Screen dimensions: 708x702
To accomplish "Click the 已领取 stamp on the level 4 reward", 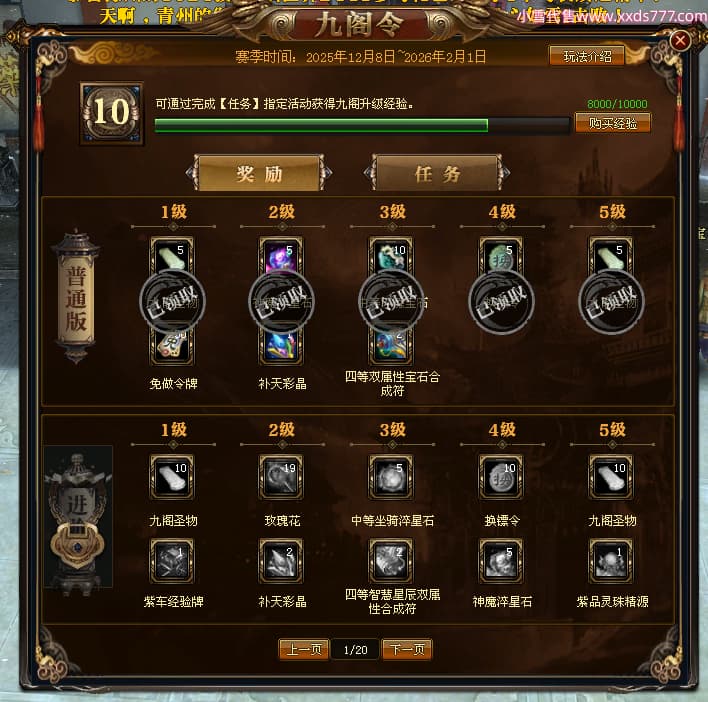I will coord(501,301).
